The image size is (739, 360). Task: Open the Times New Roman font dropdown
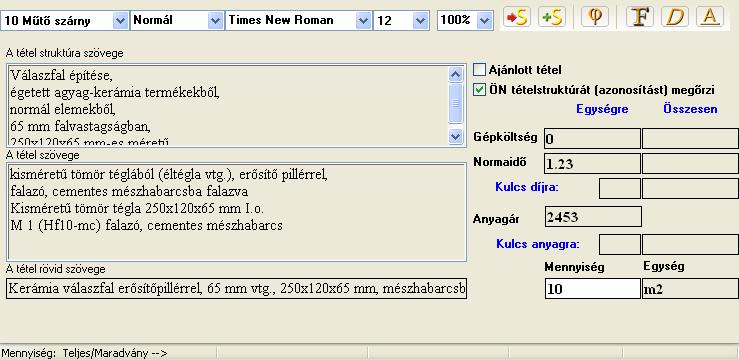(363, 21)
